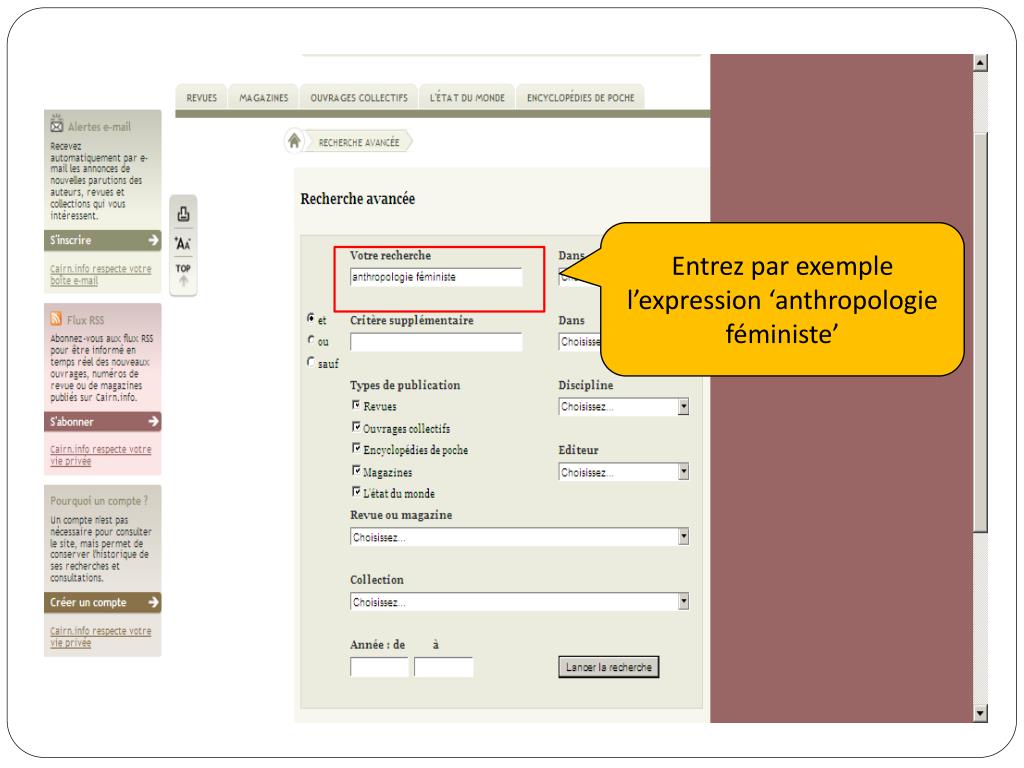Click scrollbar up arrow
The height and width of the screenshot is (768, 1024).
[980, 63]
